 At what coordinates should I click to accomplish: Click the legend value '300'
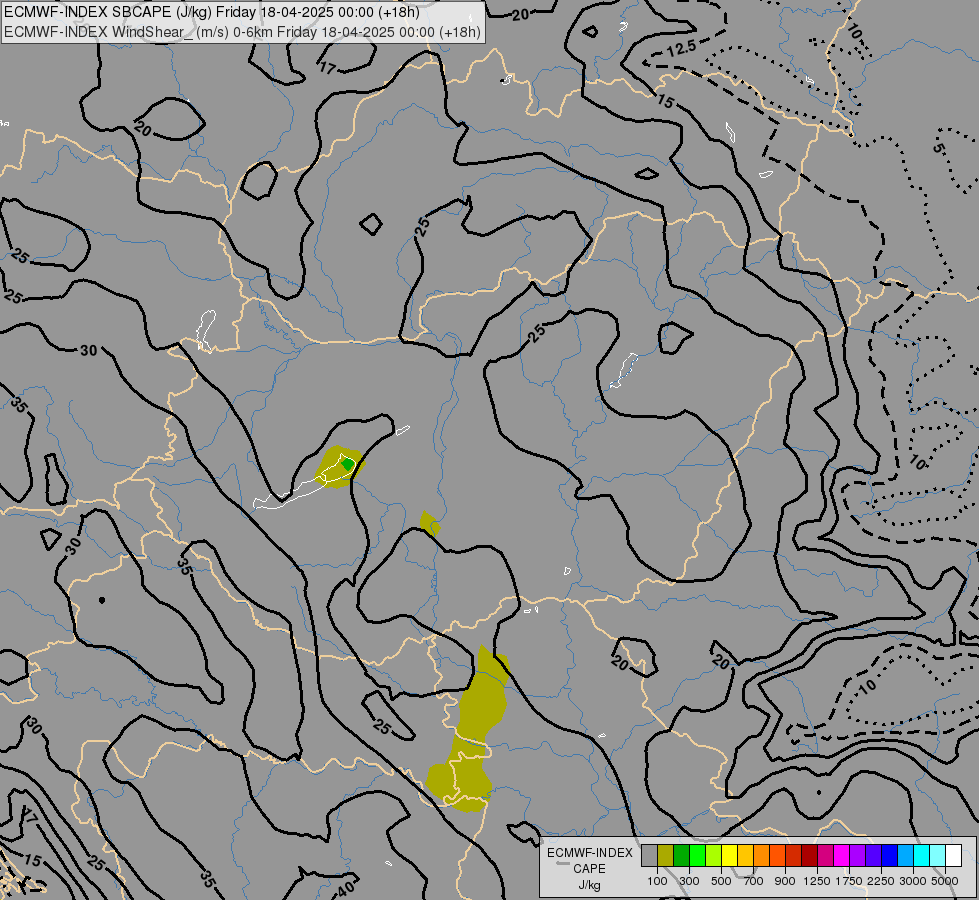[x=689, y=881]
